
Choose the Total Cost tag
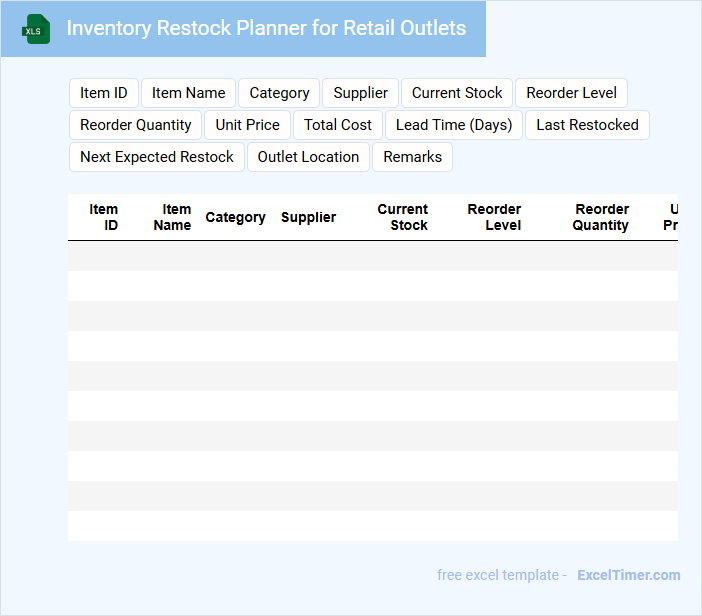click(338, 125)
